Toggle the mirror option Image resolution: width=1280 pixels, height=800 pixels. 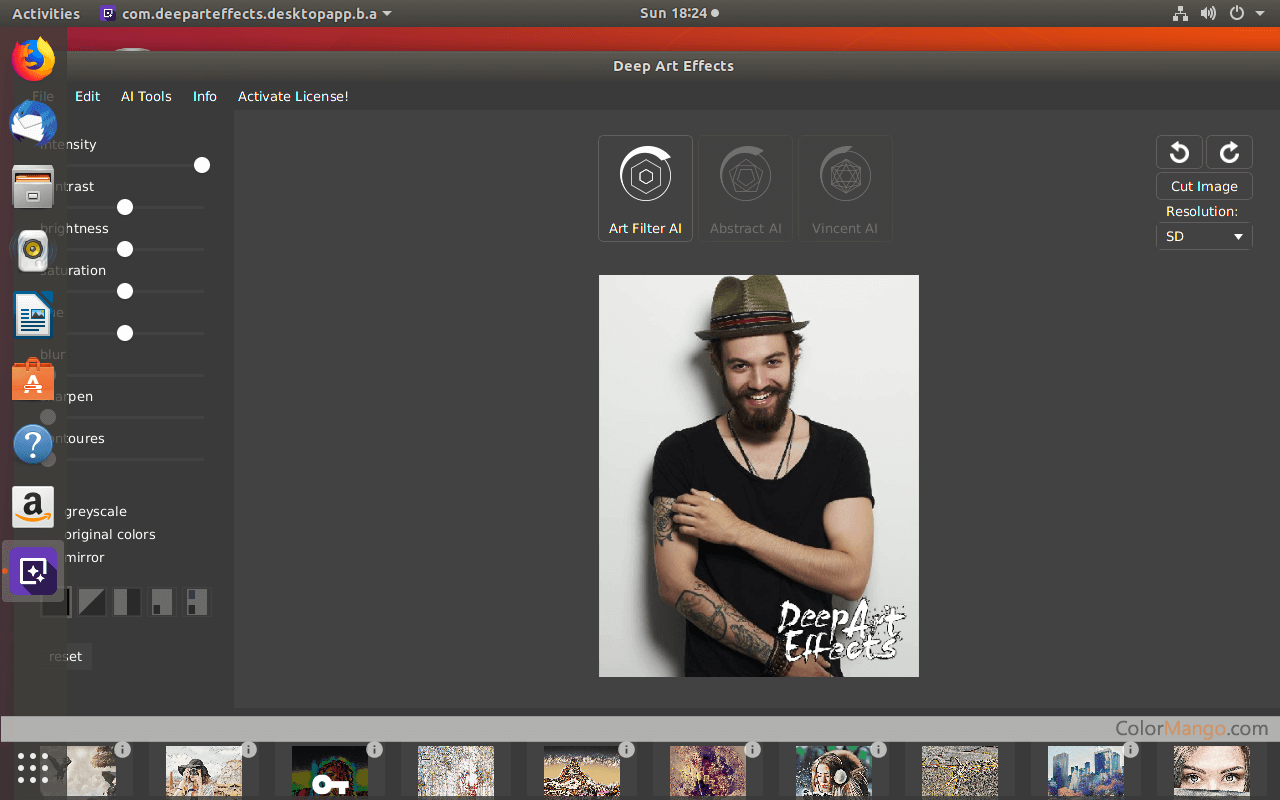click(x=84, y=558)
